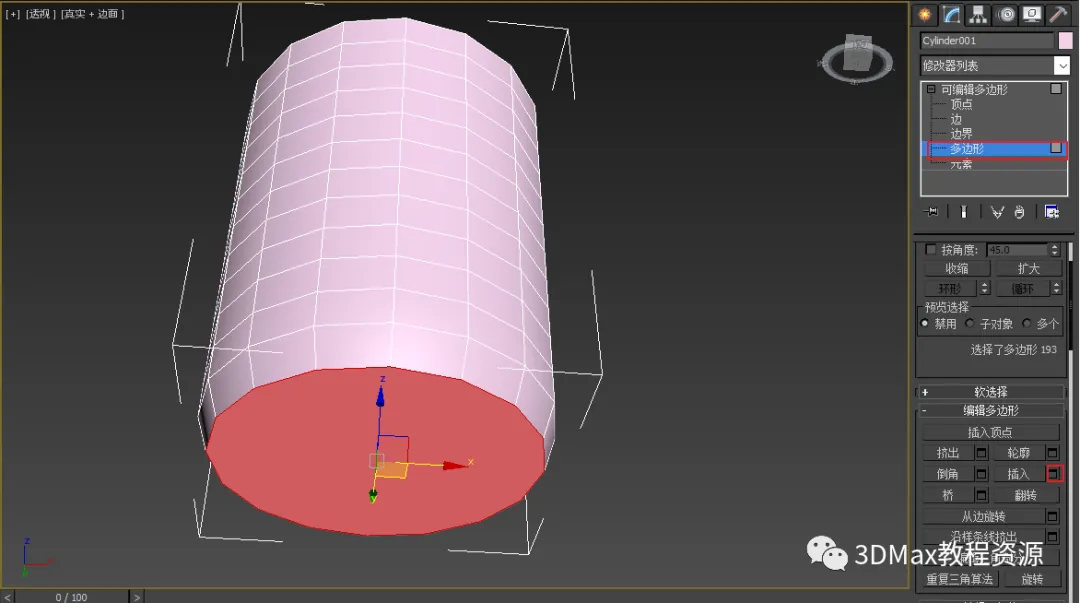
Task: Click the 循环 button
Action: coord(1022,288)
